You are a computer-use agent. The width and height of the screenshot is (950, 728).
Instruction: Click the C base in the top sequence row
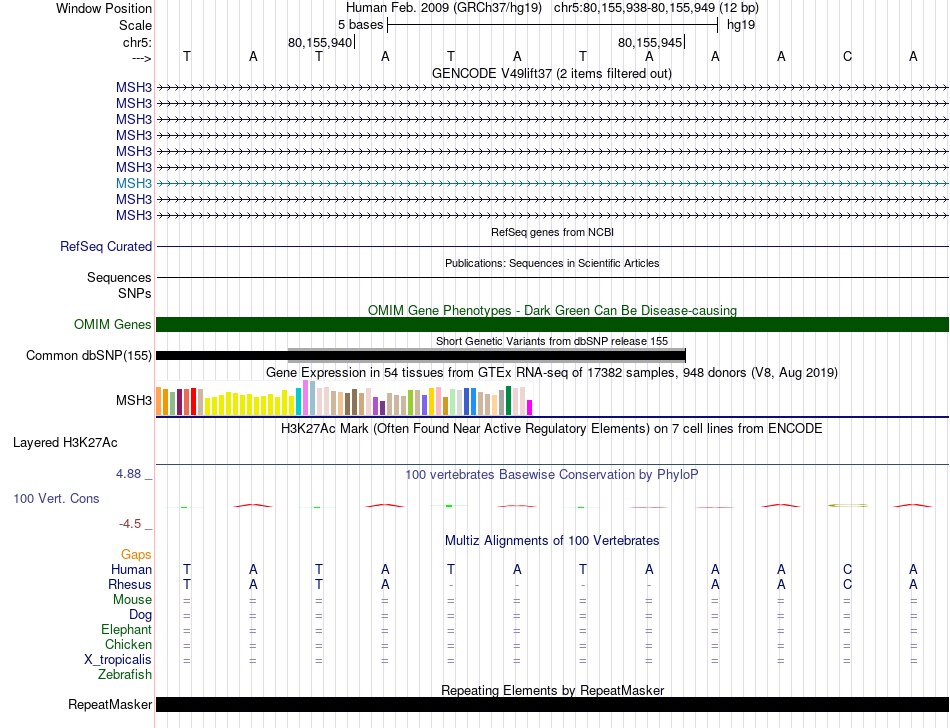click(x=847, y=57)
